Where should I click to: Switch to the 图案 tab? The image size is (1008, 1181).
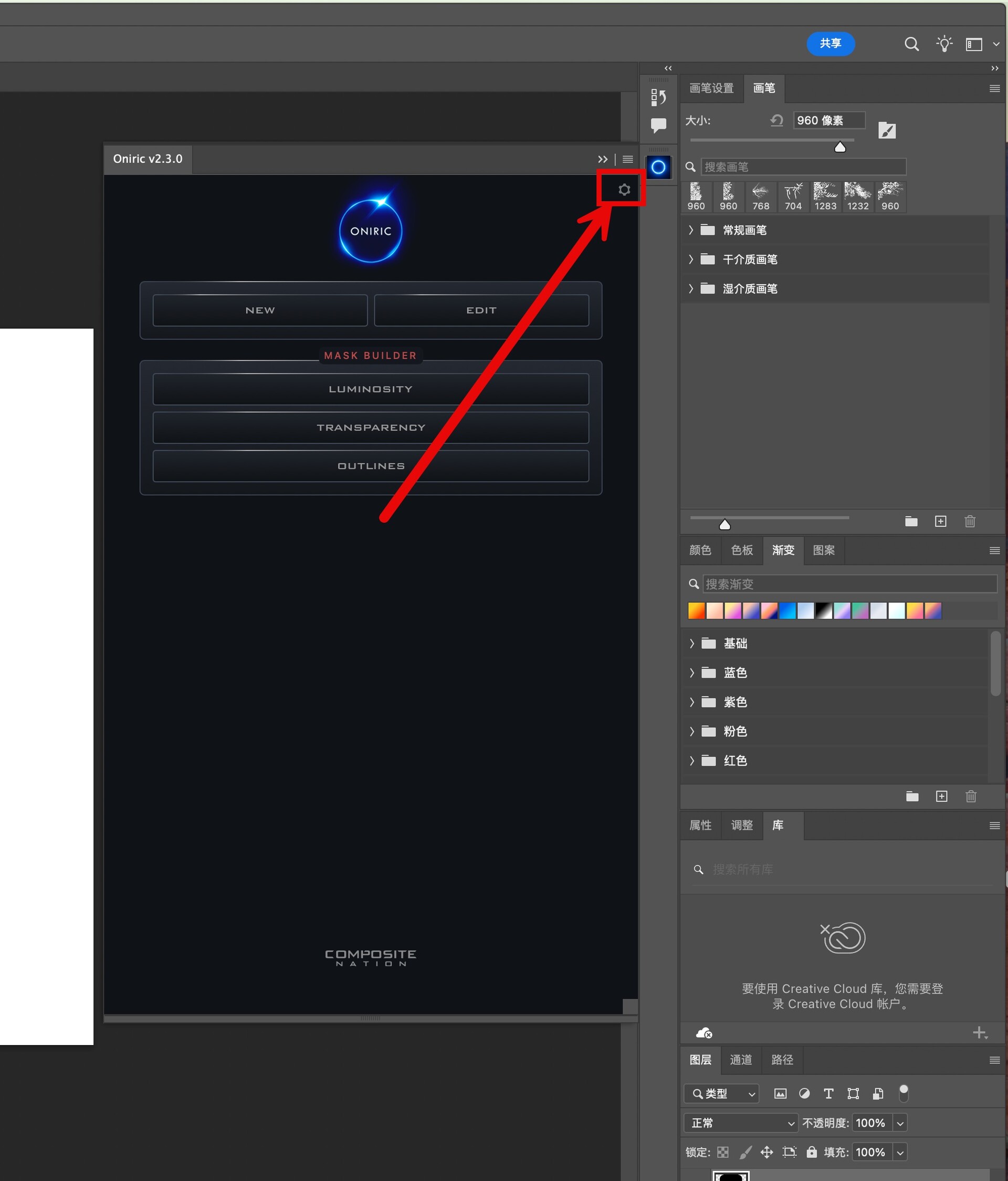coord(824,550)
